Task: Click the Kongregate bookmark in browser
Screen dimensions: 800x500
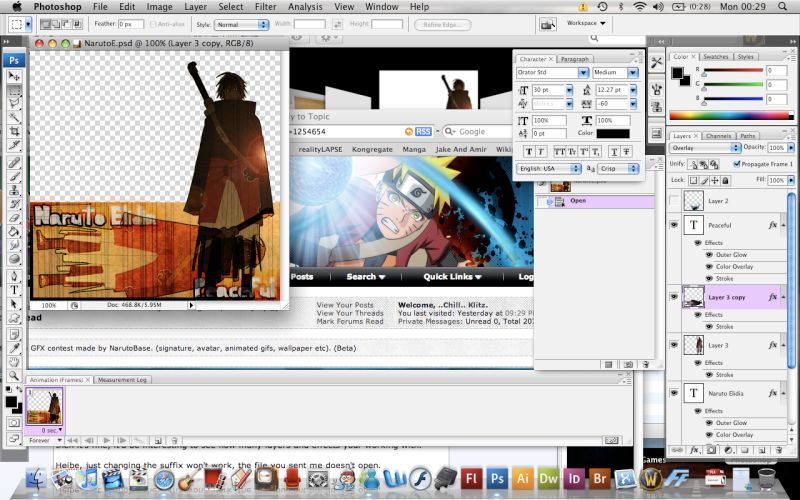Action: (372, 149)
